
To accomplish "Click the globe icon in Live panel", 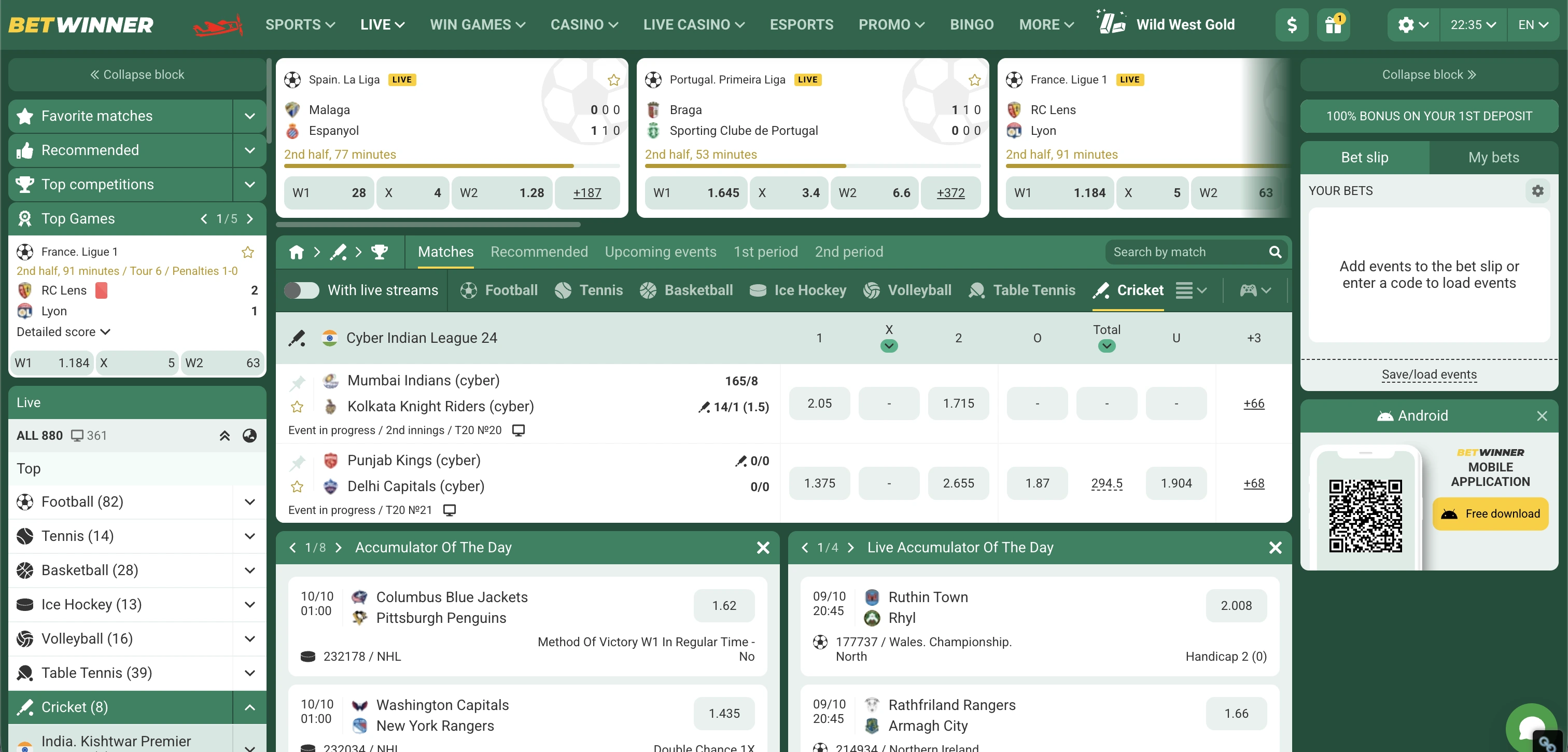I will (x=249, y=435).
